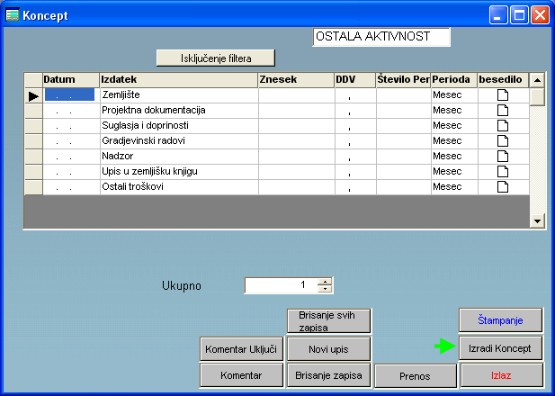555x396 pixels.
Task: Click the Prenos button
Action: click(x=415, y=376)
